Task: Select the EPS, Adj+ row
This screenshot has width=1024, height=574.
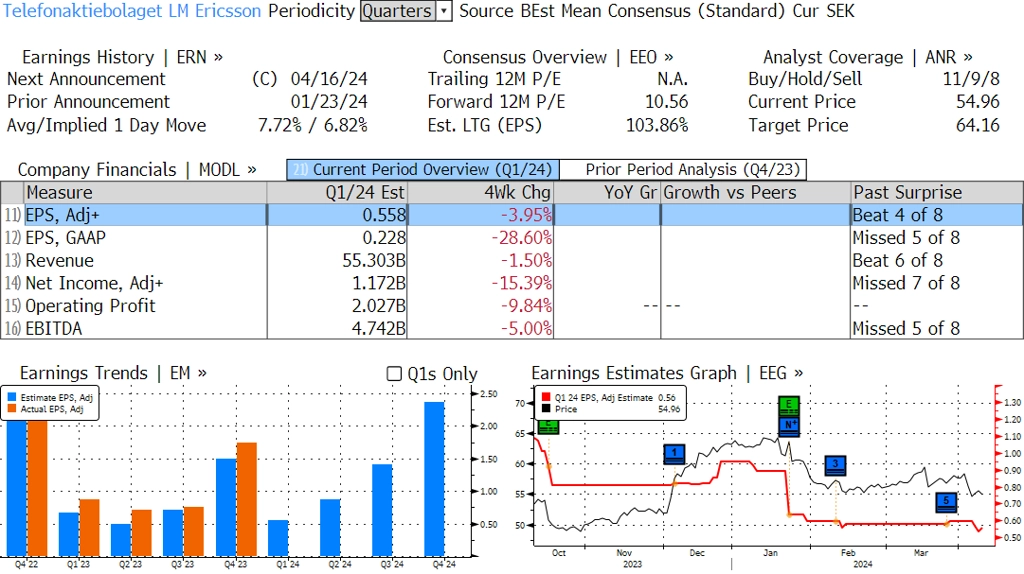Action: point(512,215)
